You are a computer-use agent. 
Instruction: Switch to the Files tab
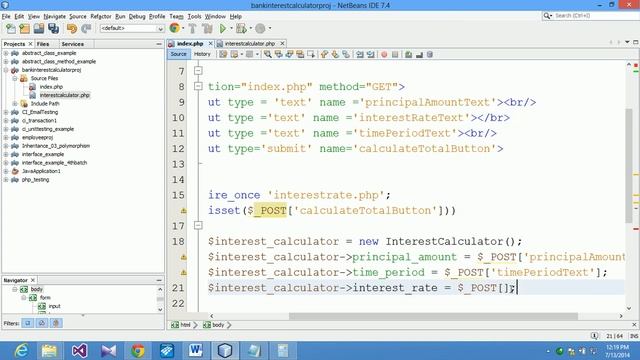tap(42, 44)
